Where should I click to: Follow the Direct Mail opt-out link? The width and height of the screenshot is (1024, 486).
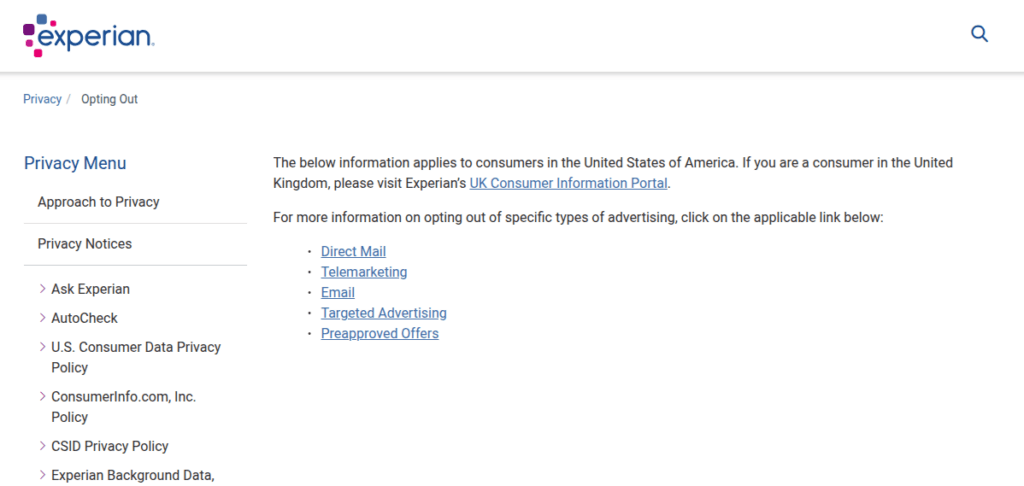click(353, 251)
